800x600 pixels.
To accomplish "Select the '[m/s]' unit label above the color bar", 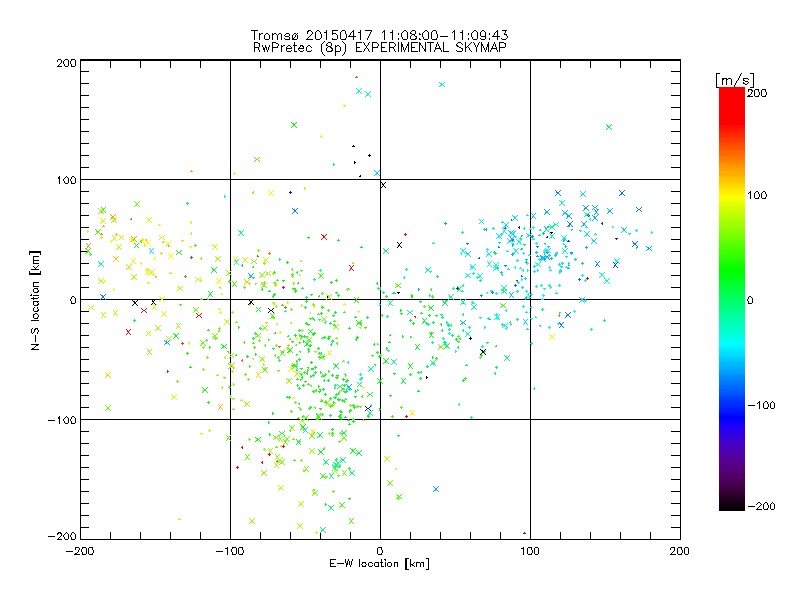I will tap(735, 80).
